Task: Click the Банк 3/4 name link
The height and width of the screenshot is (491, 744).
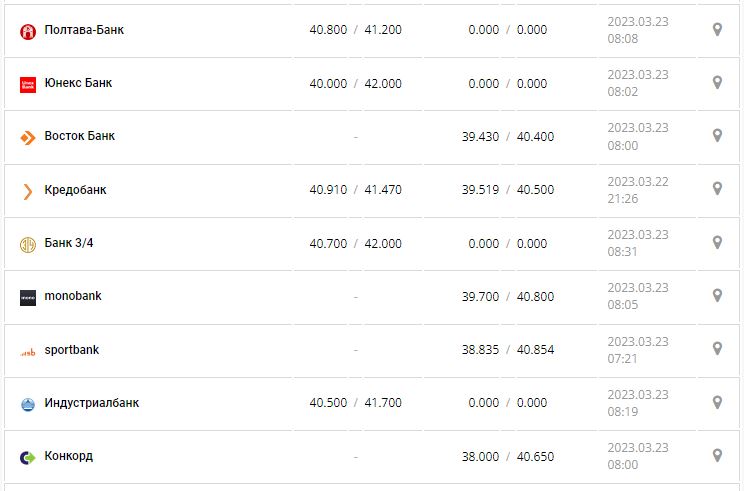Action: point(69,243)
